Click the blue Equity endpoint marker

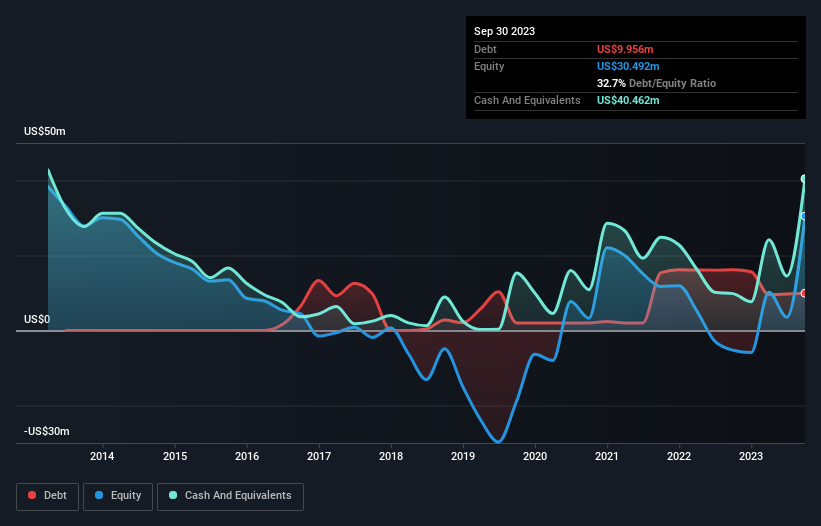pyautogui.click(x=804, y=216)
